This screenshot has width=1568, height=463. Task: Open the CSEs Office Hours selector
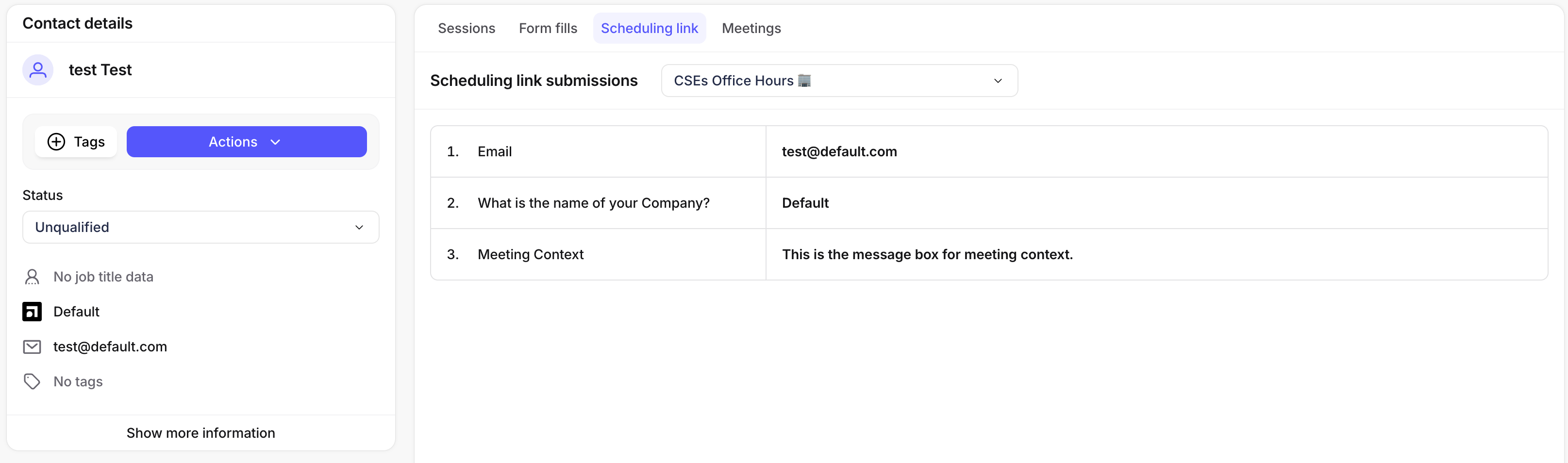coord(839,80)
